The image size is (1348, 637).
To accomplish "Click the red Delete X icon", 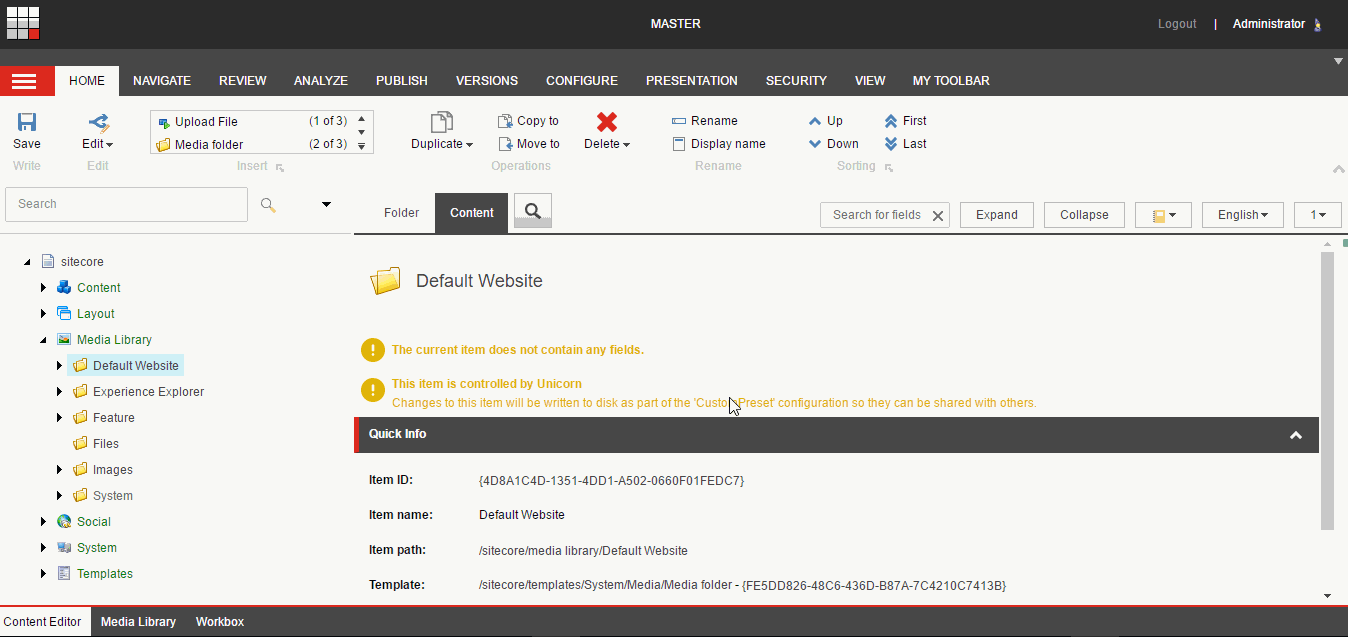I will point(606,122).
